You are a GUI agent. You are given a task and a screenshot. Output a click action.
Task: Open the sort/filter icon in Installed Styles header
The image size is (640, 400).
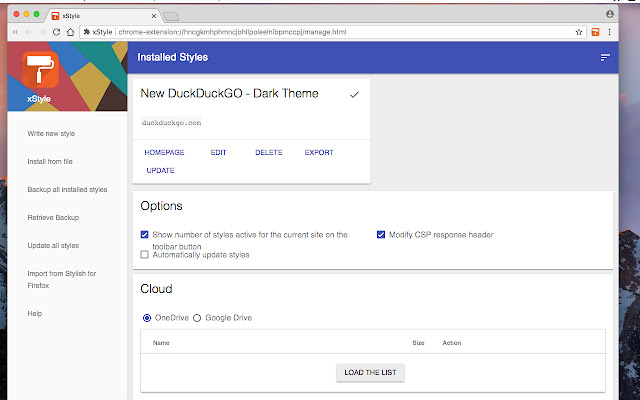[604, 57]
